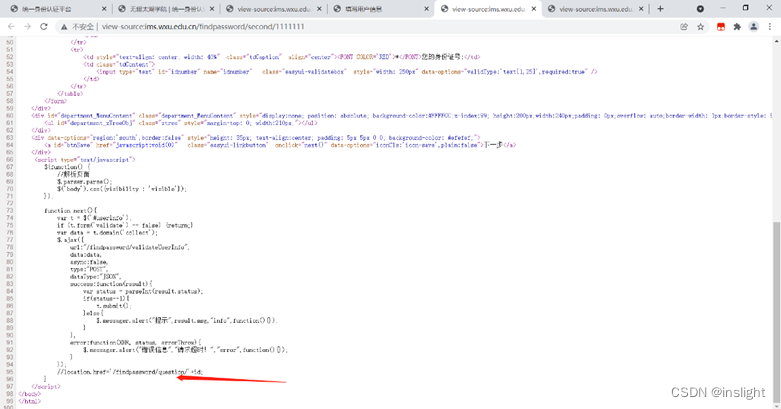Viewport: 781px width, 409px height.
Task: Open the Extensions puzzle menu
Action: pos(737,27)
